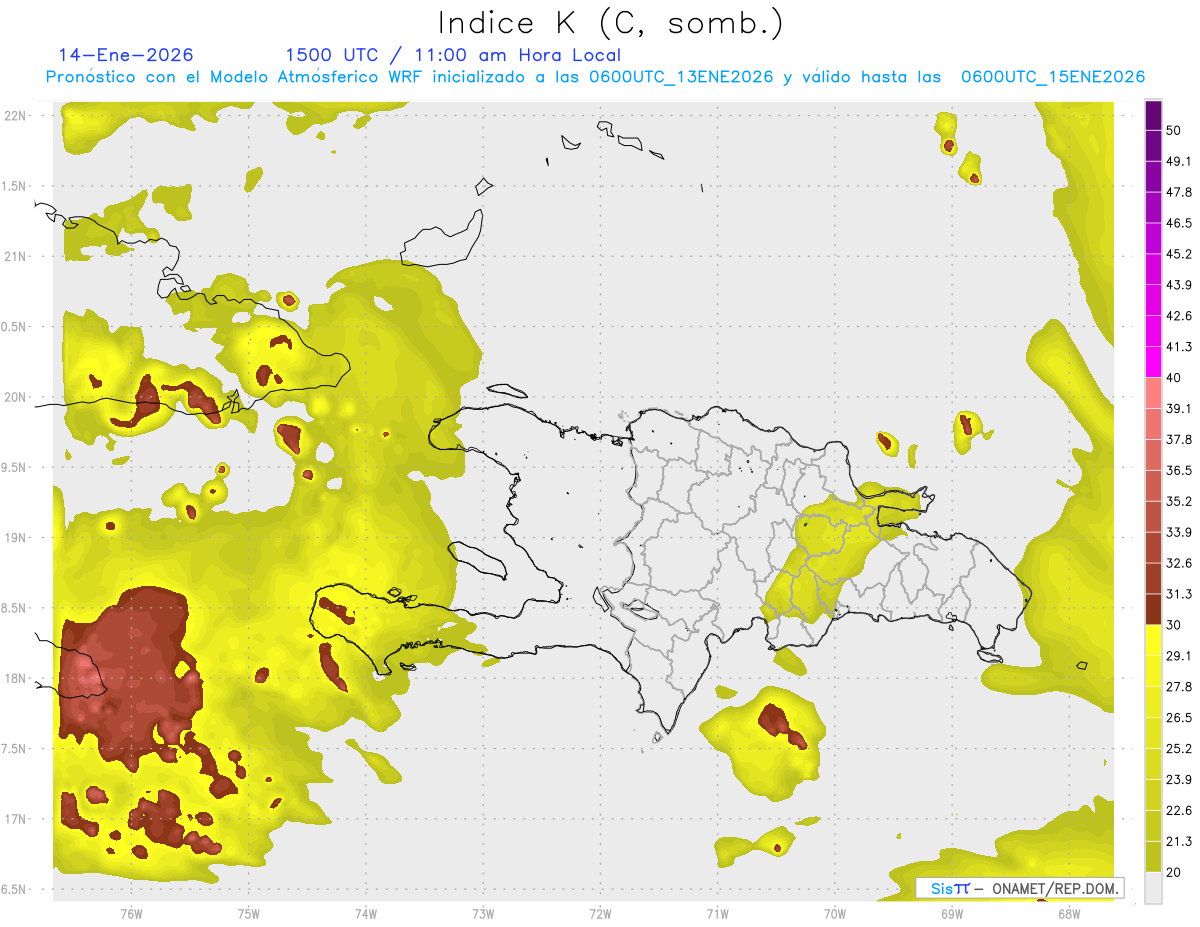This screenshot has height=927, width=1200.
Task: Click the colorbar value "27.8"
Action: tap(1179, 687)
